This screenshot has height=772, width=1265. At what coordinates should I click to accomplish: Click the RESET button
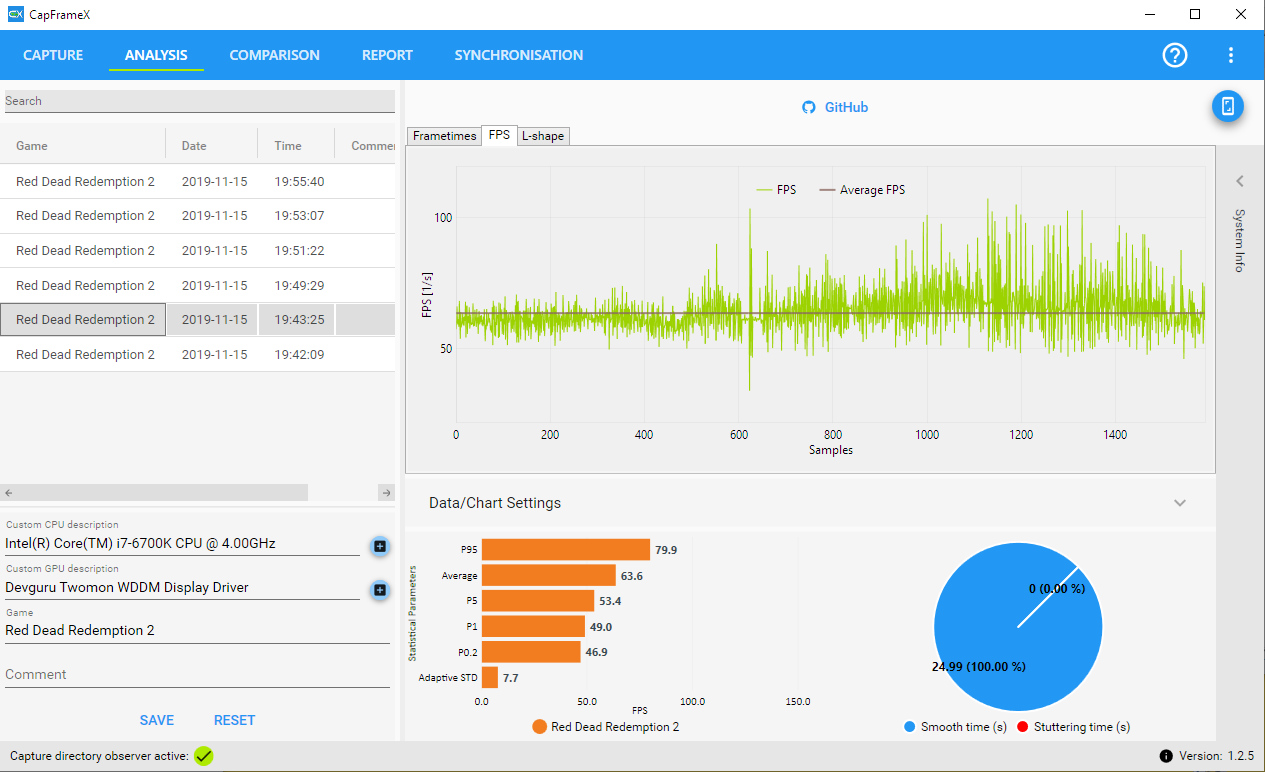234,720
